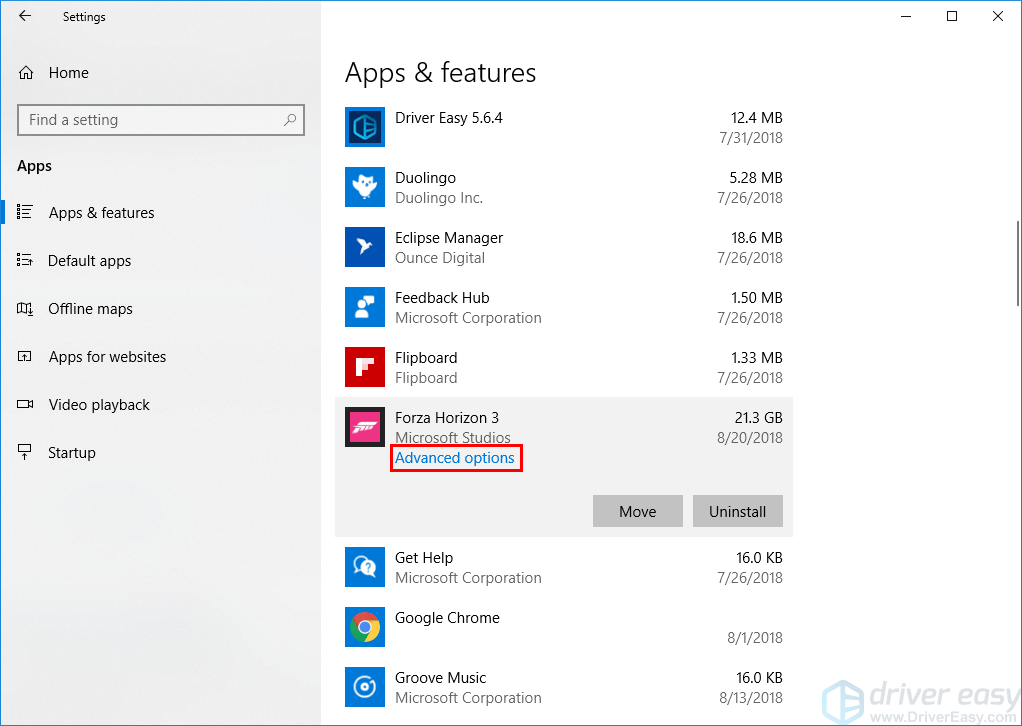Viewport: 1022px width, 726px height.
Task: Open the Startup settings page
Action: point(72,453)
